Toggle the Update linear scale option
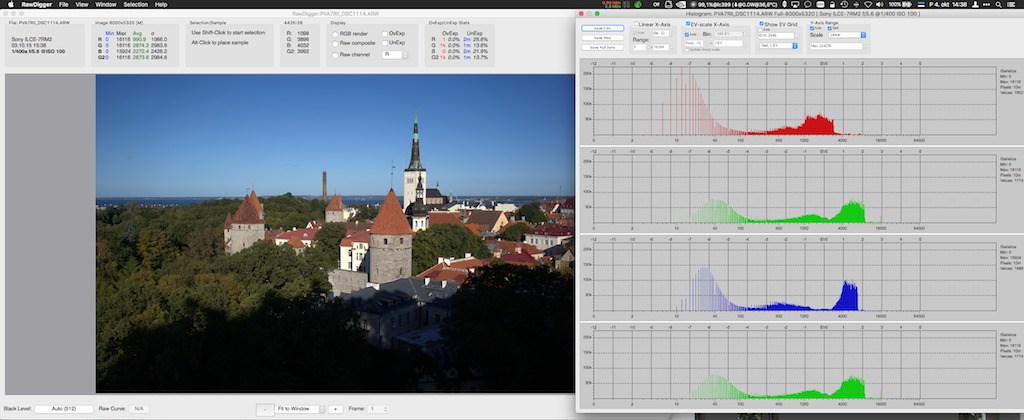Screen dimensions: 1024x420 (686, 50)
